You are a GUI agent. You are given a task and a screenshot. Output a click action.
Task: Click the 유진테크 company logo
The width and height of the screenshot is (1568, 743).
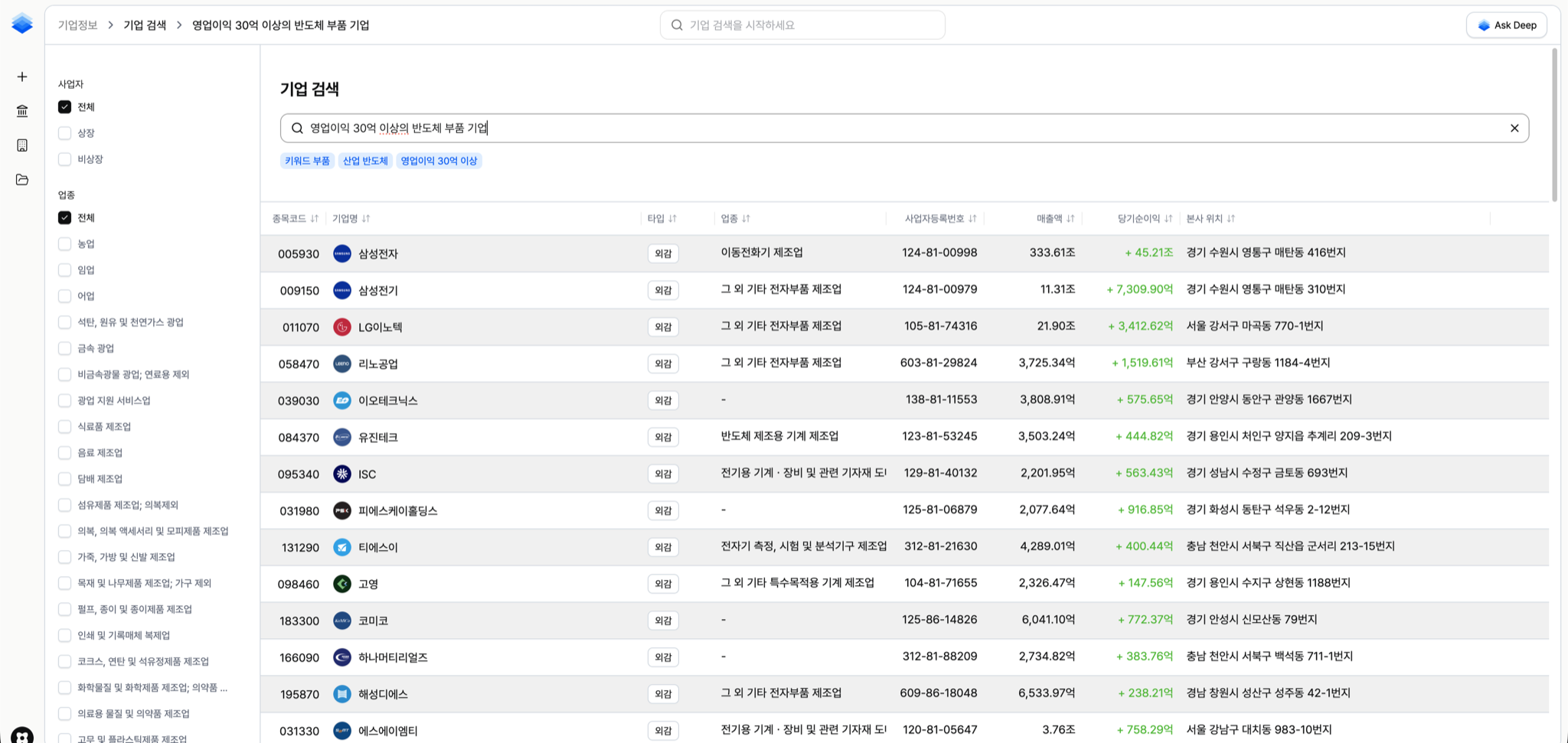pos(342,437)
